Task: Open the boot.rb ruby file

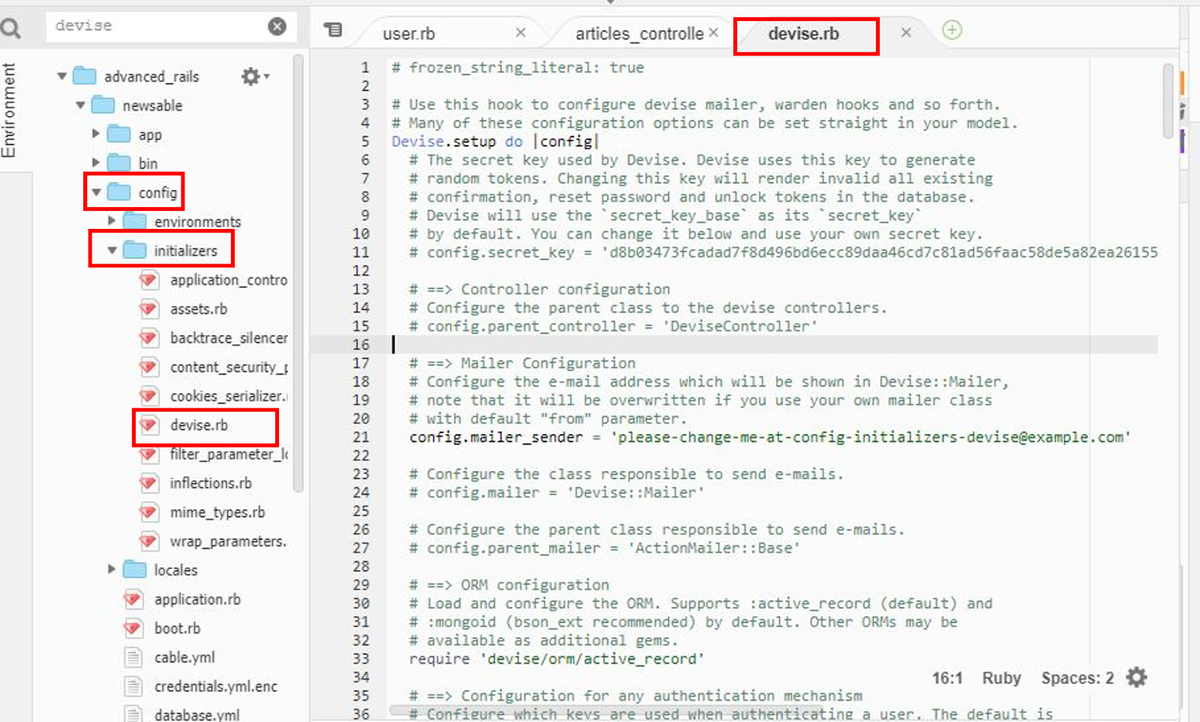Action: pyautogui.click(x=177, y=628)
